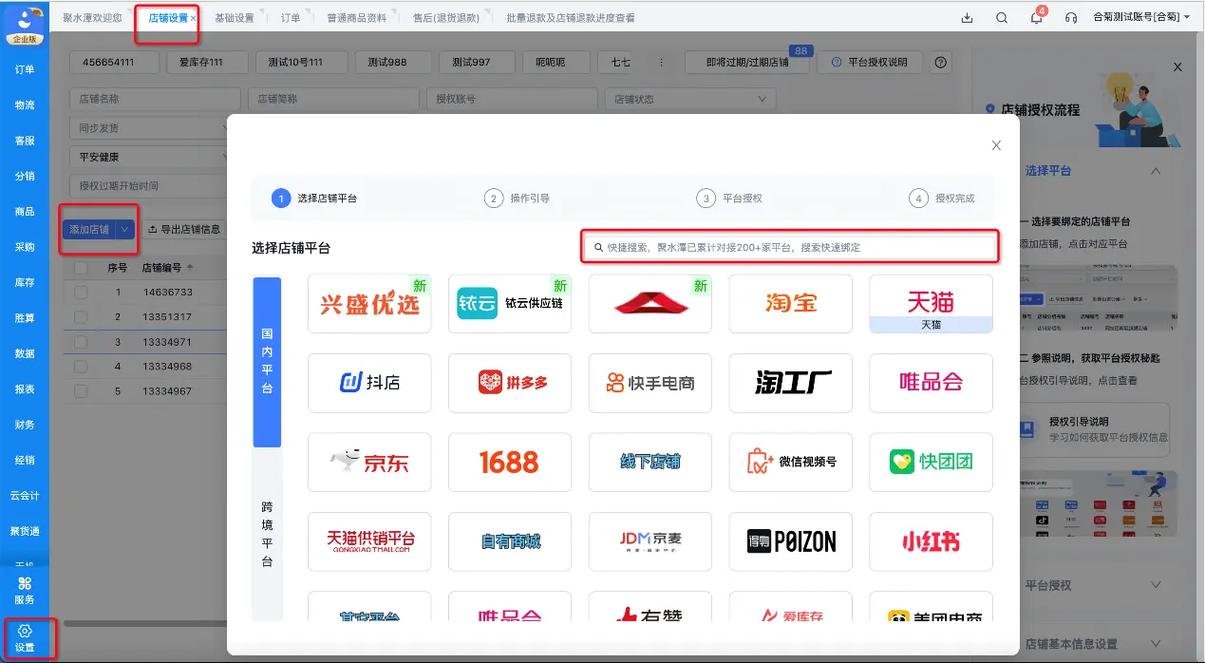Tick the checkbox for row 13334971
Image resolution: width=1205 pixels, height=663 pixels.
click(81, 342)
